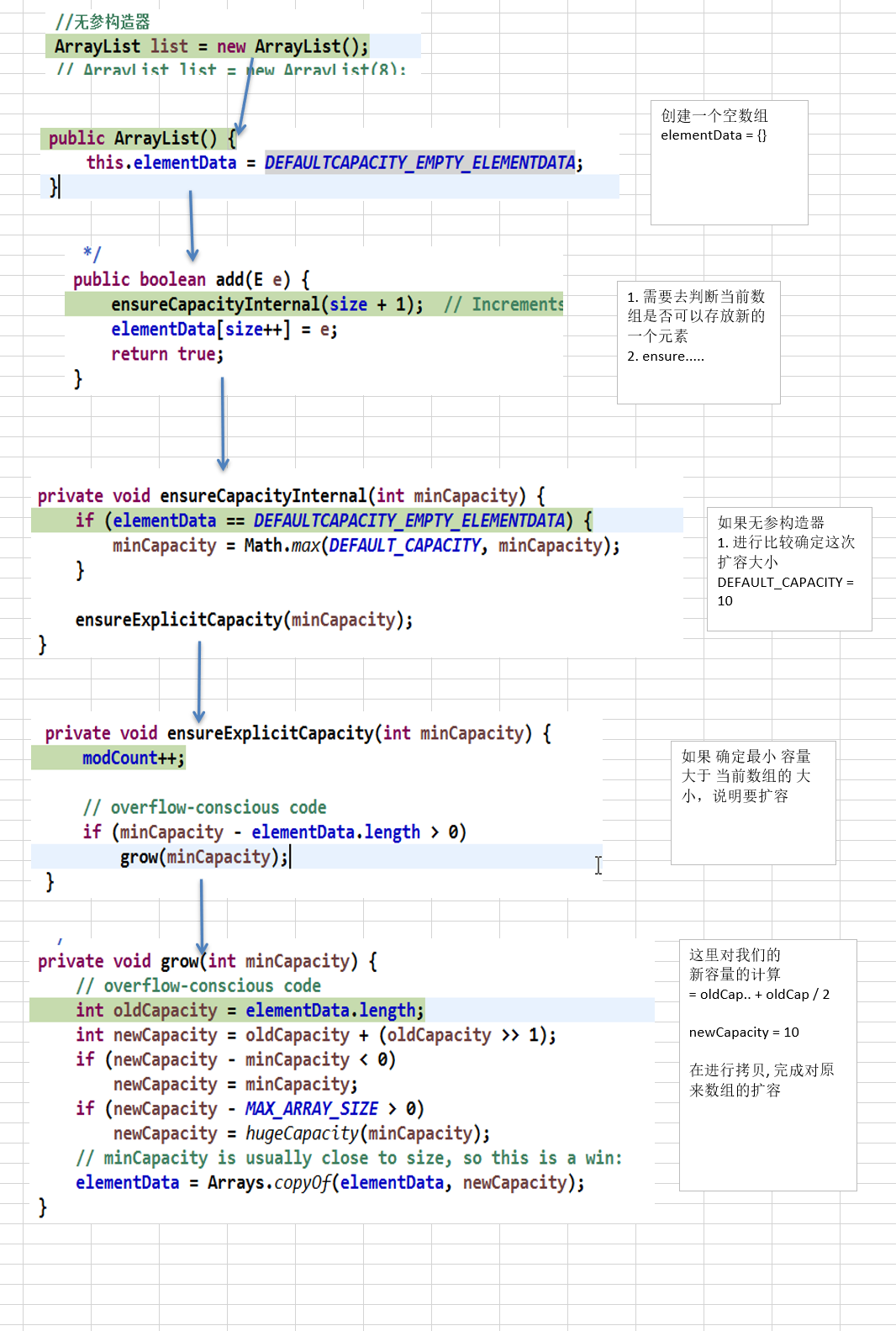Click the note "这里对我们的 新容量的计算"
This screenshot has width=896, height=1331.
point(735,964)
